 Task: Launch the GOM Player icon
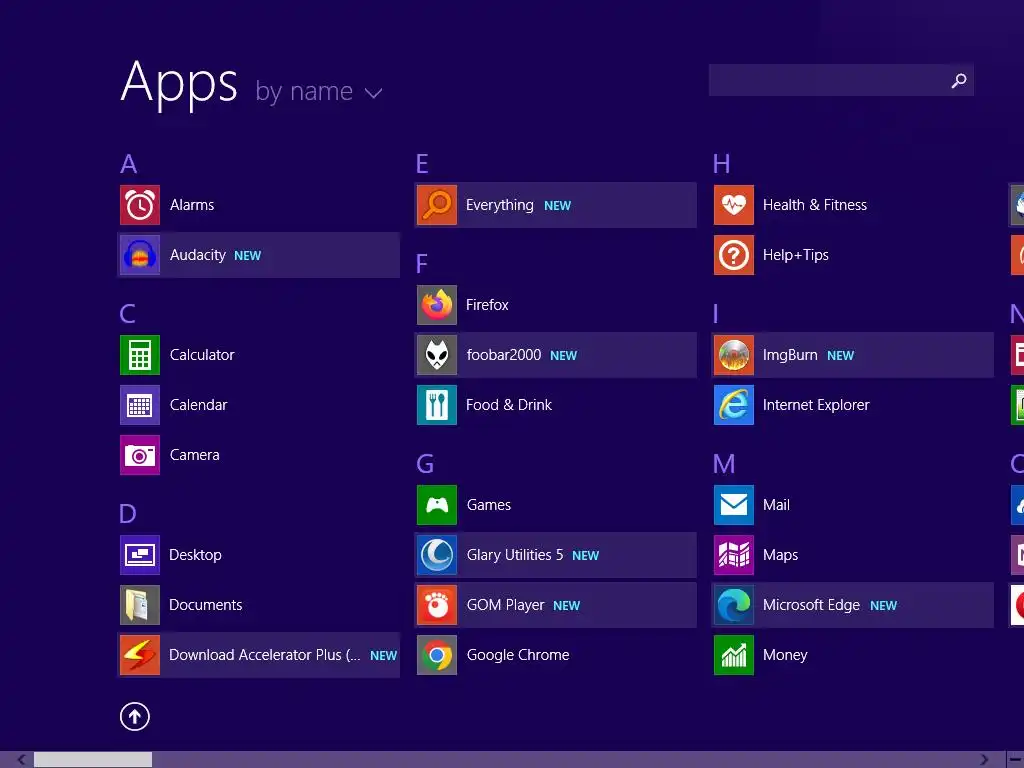(437, 605)
